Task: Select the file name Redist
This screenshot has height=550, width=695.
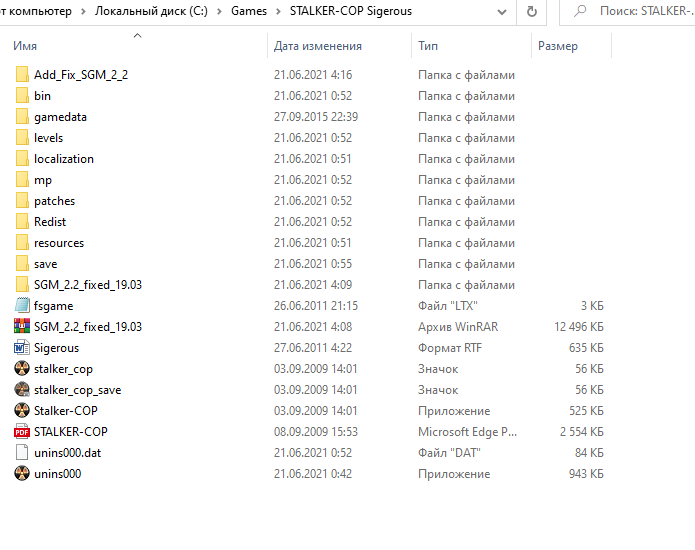Action: [50, 222]
